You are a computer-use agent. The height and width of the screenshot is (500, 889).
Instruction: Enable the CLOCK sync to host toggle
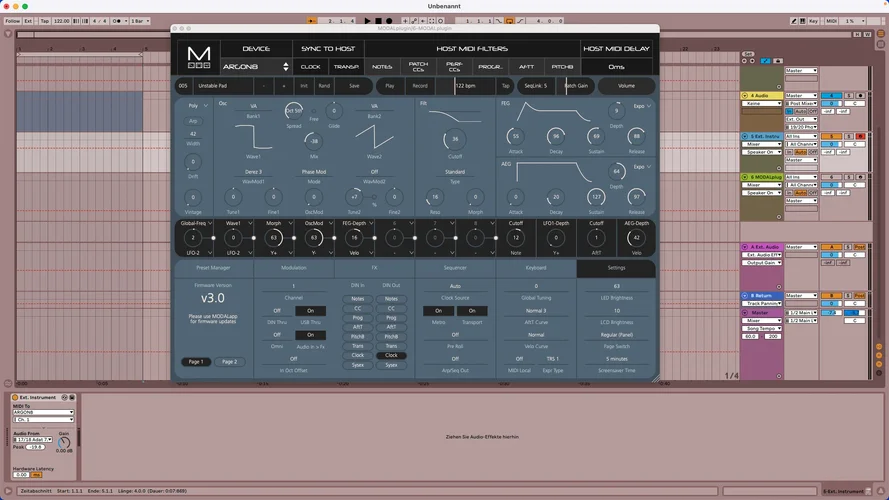(x=311, y=67)
